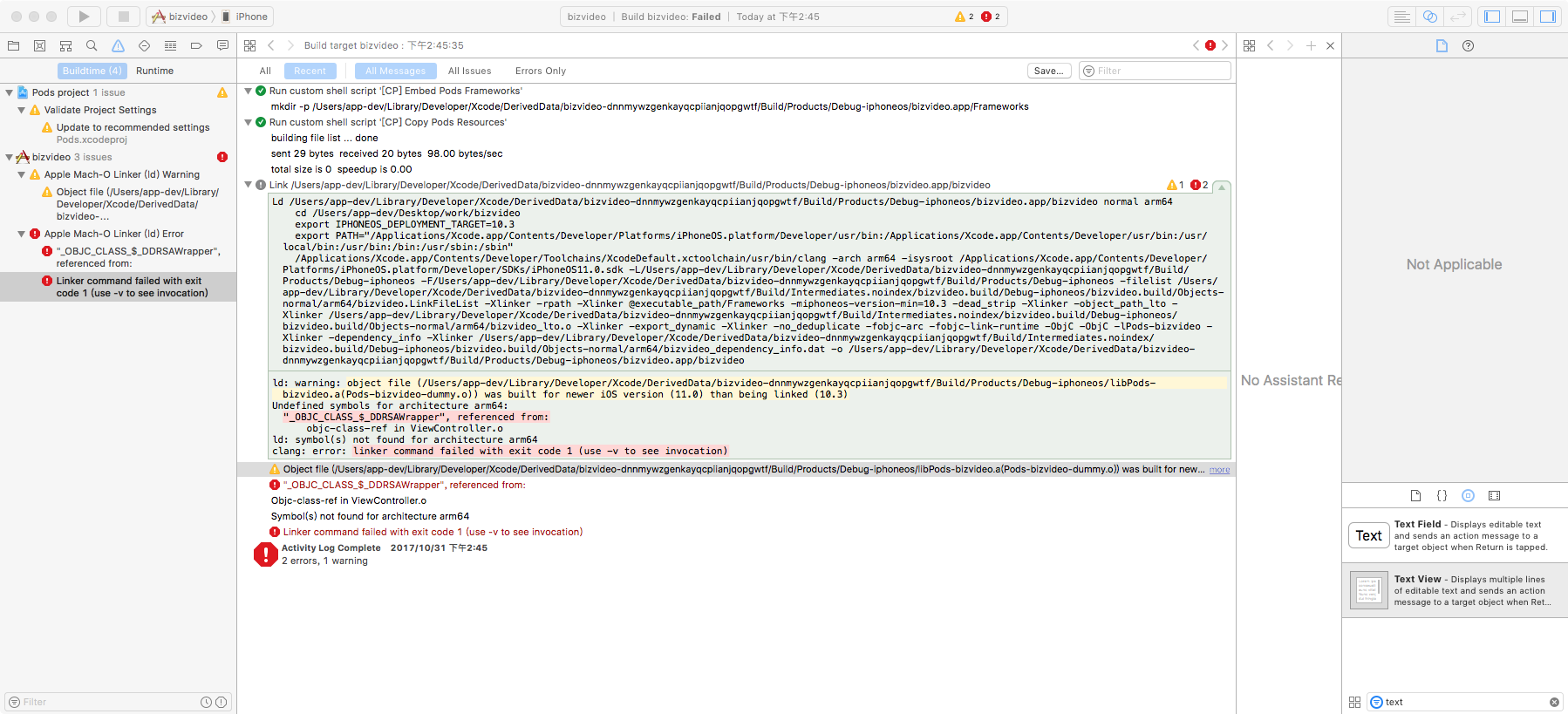Add an assistant editor with plus icon
1568x714 pixels.
(1311, 45)
